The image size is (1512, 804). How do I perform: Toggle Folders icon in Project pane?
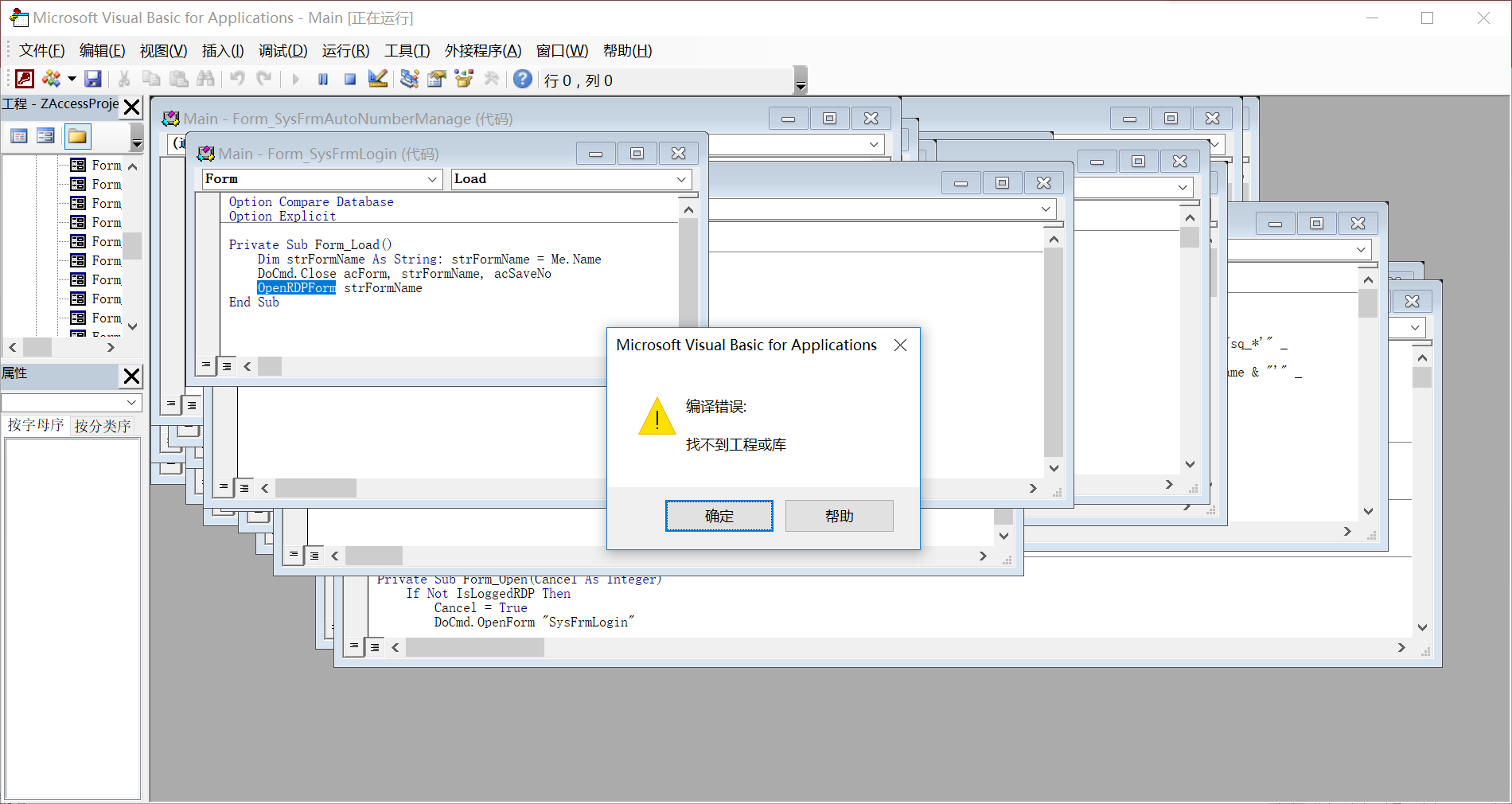point(78,136)
